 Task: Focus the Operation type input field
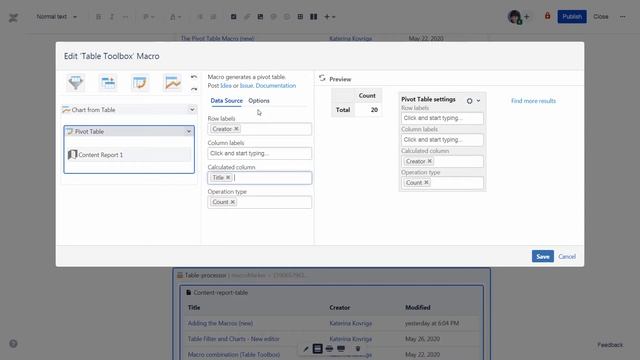tap(260, 202)
